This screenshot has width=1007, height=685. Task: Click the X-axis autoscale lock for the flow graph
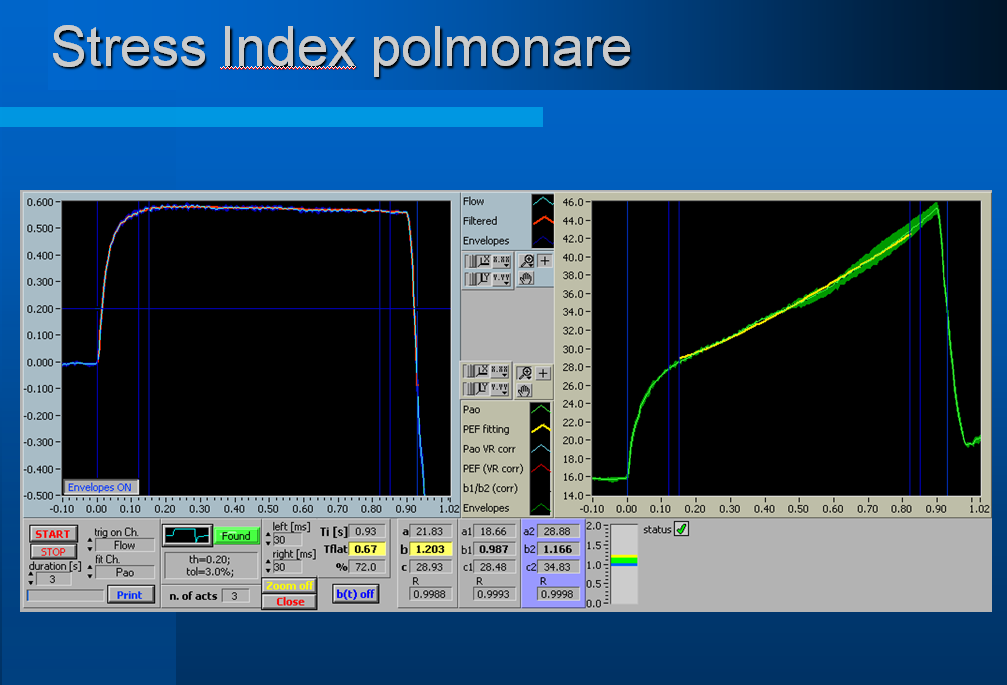pos(472,260)
